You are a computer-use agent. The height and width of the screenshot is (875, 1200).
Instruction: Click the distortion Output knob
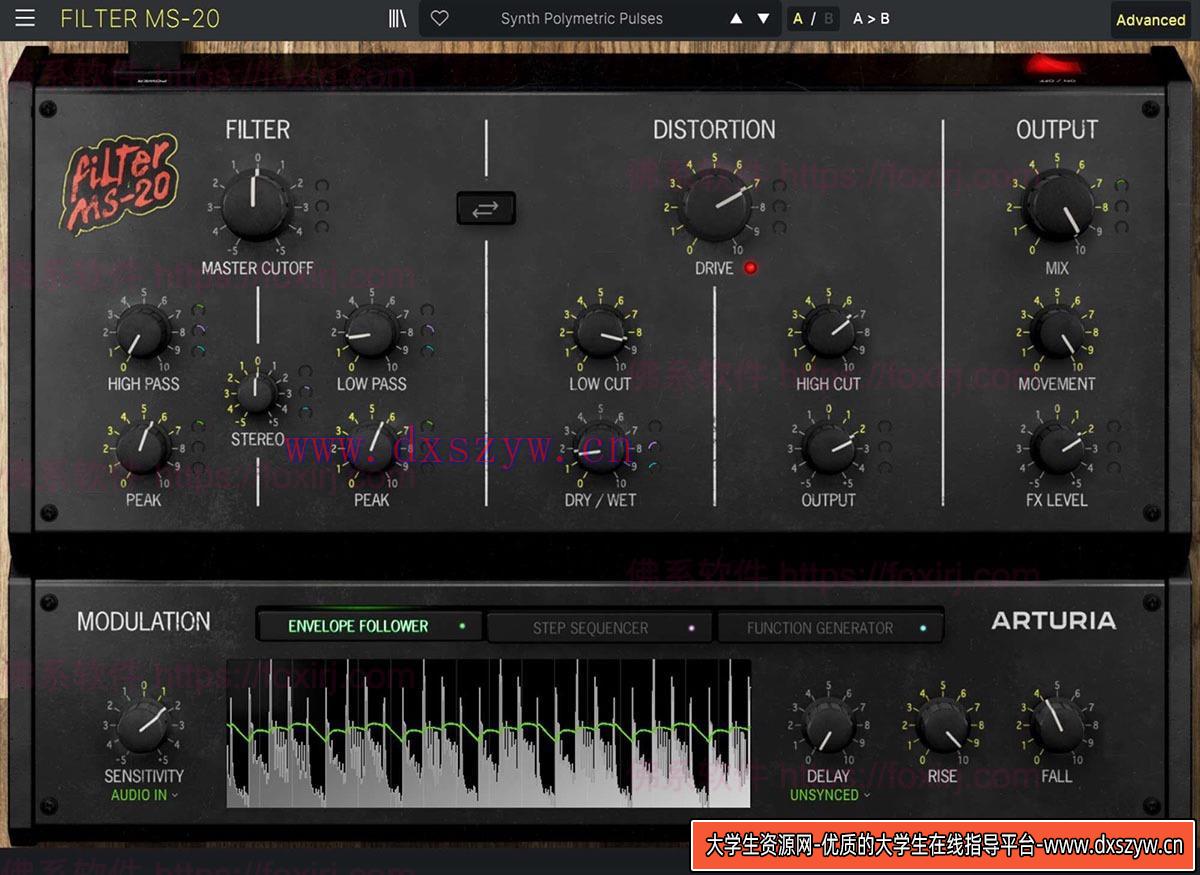pyautogui.click(x=829, y=448)
